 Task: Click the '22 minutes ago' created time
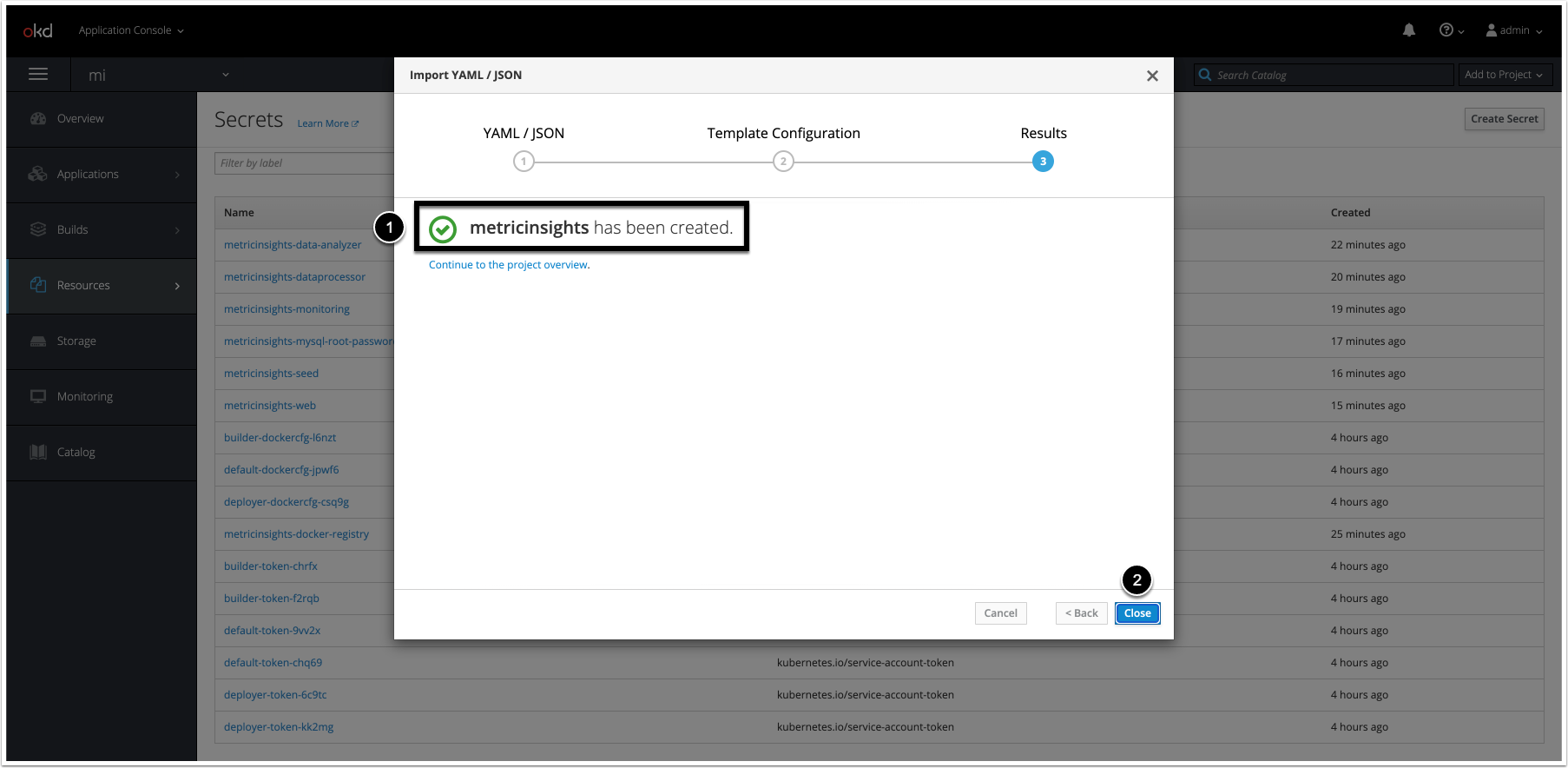click(1367, 245)
